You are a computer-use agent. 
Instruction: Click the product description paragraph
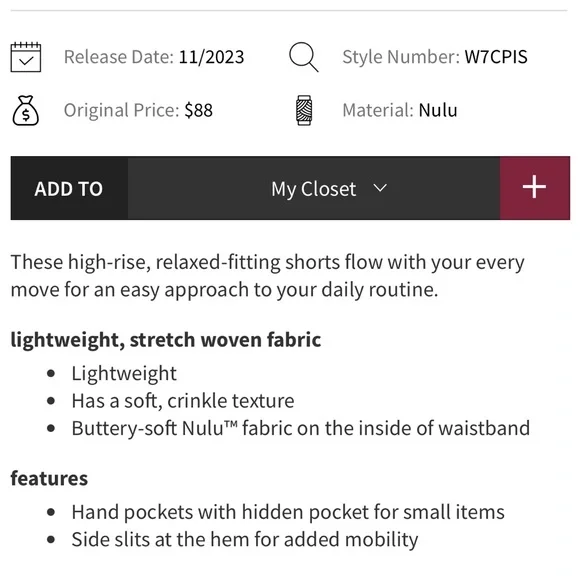pos(267,276)
